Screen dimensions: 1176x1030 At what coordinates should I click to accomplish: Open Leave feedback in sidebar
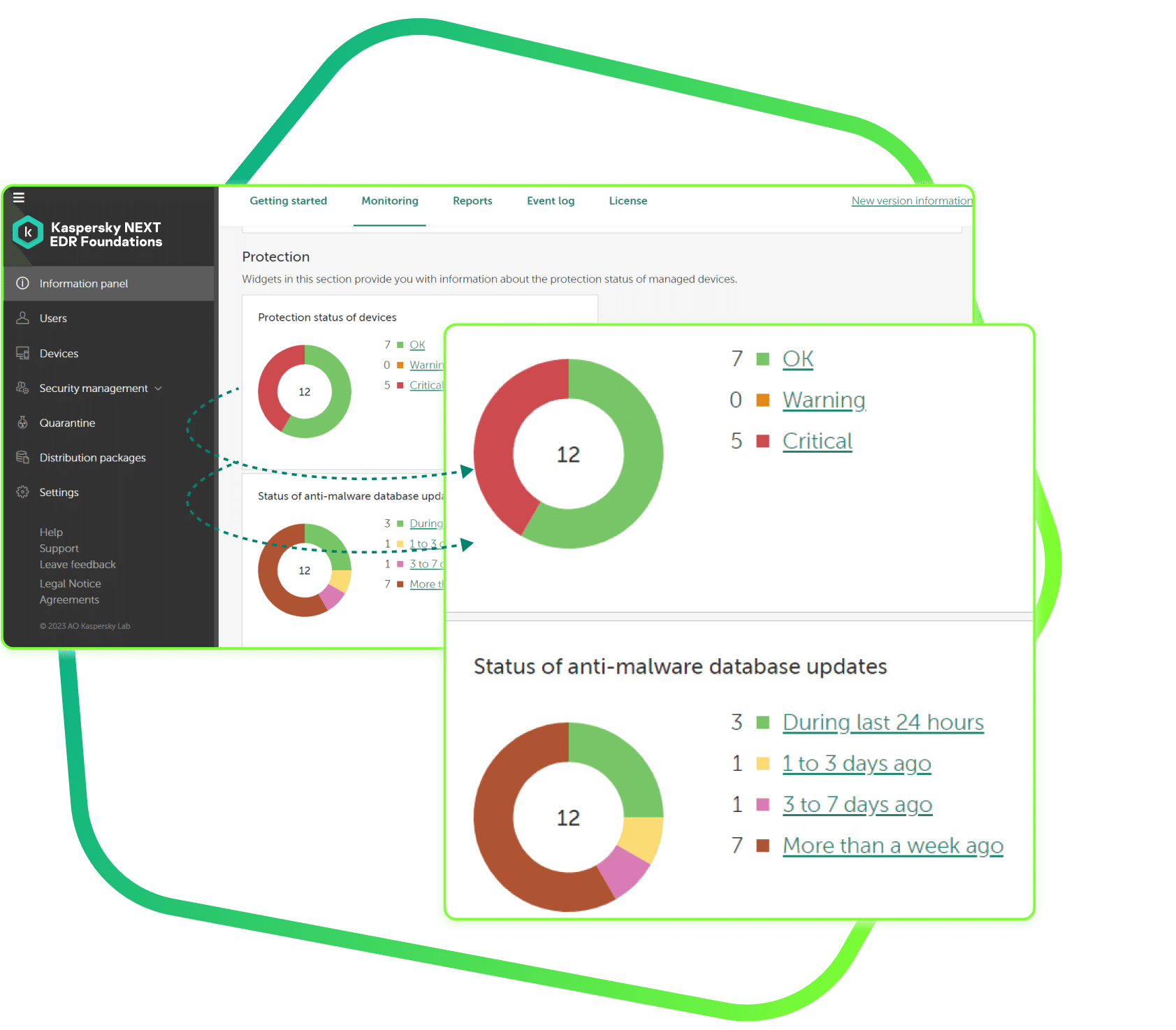78,565
